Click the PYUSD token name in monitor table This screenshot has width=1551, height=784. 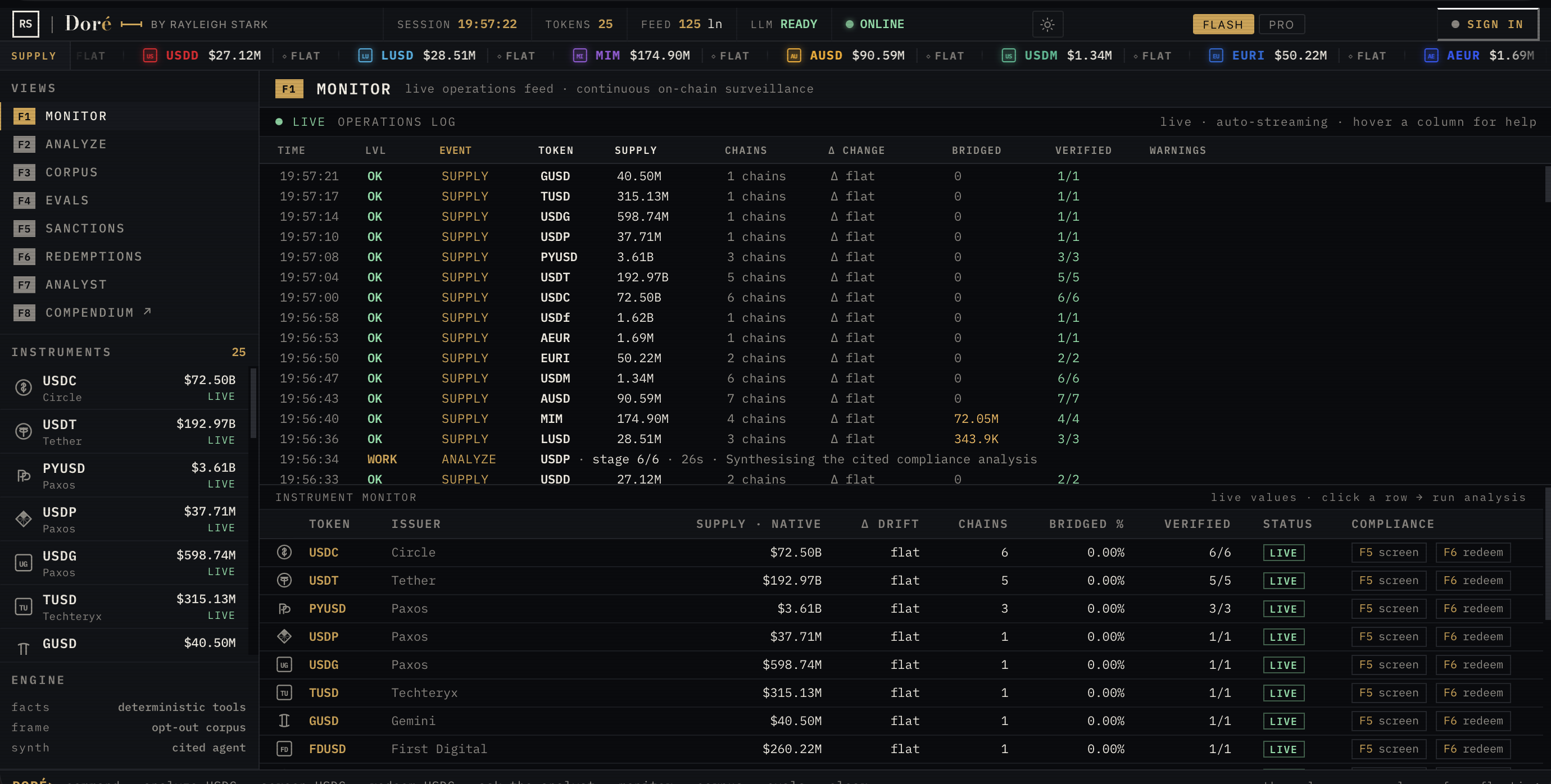pyautogui.click(x=327, y=608)
